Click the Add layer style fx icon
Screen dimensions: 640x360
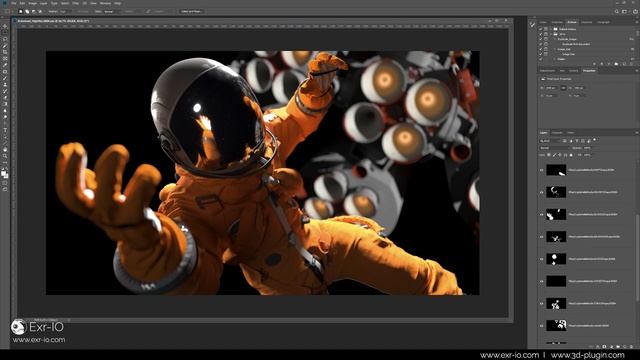(x=598, y=347)
